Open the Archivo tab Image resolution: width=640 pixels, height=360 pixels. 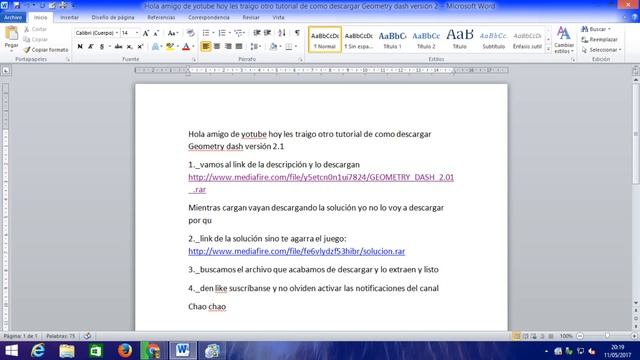click(x=13, y=18)
